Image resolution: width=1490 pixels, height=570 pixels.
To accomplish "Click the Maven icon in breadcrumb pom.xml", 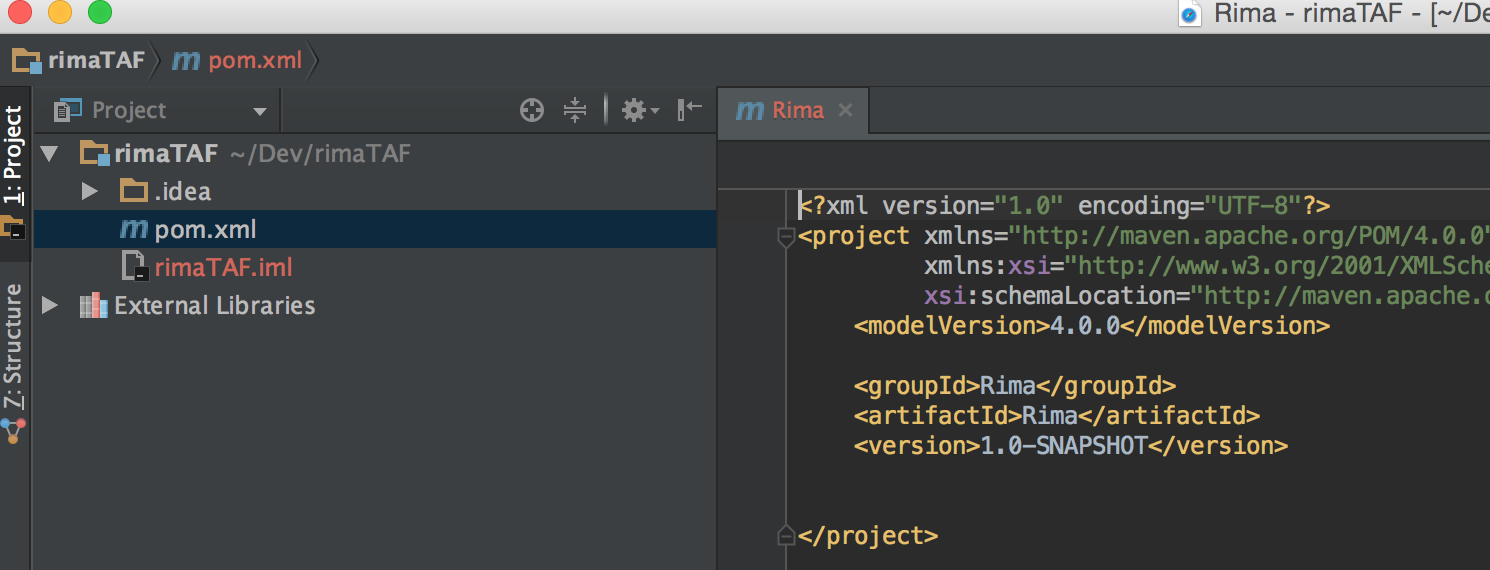I will pos(186,61).
